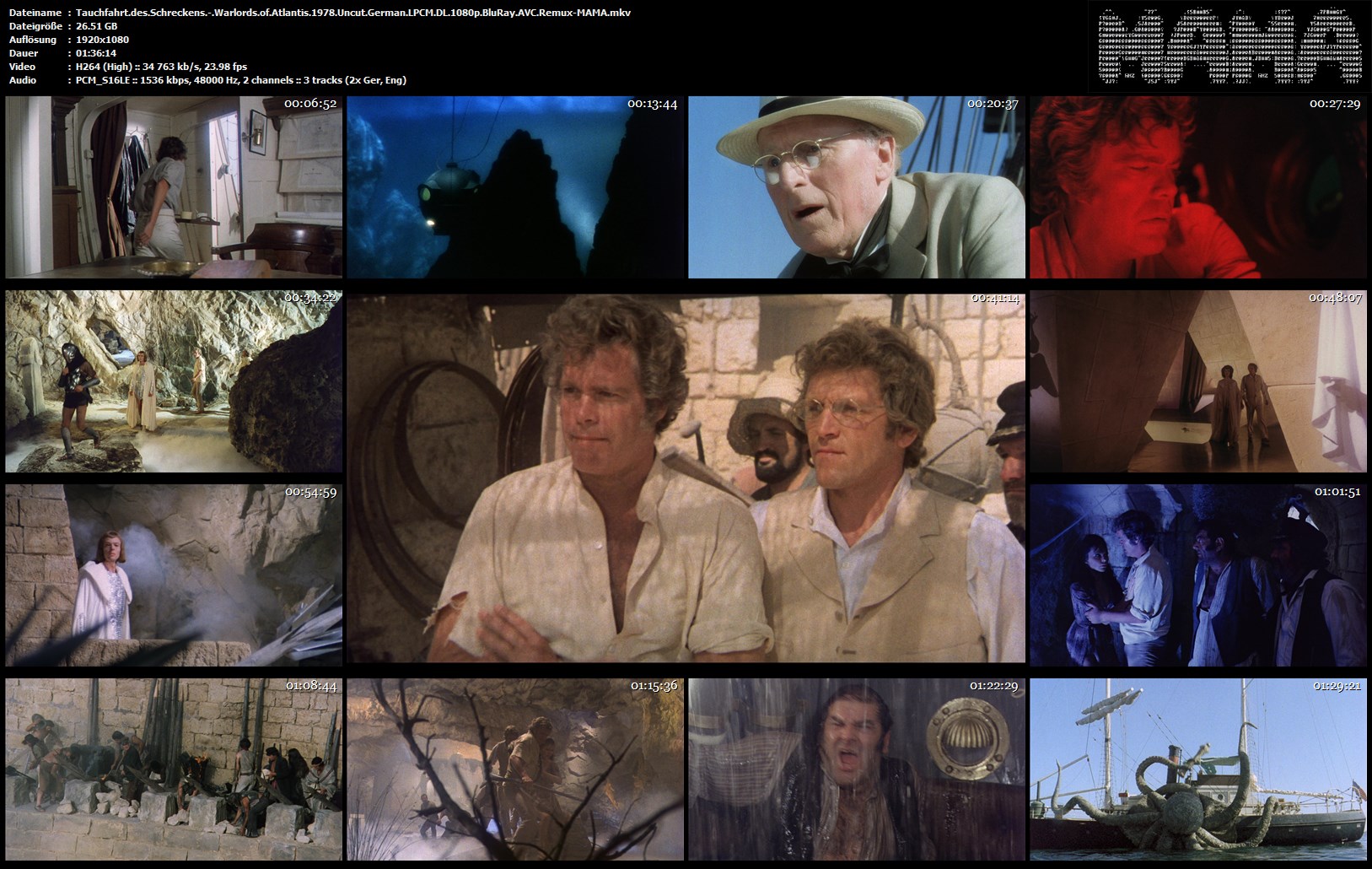
Task: Select the PCM_S16LE audio info line
Action: coord(241,80)
